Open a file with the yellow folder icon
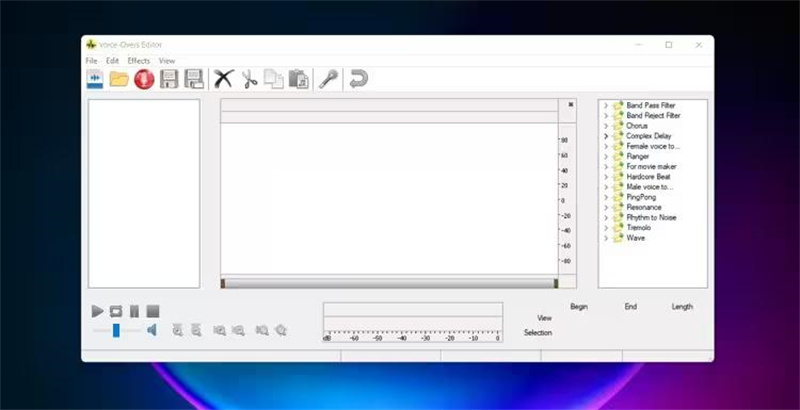 [x=119, y=79]
